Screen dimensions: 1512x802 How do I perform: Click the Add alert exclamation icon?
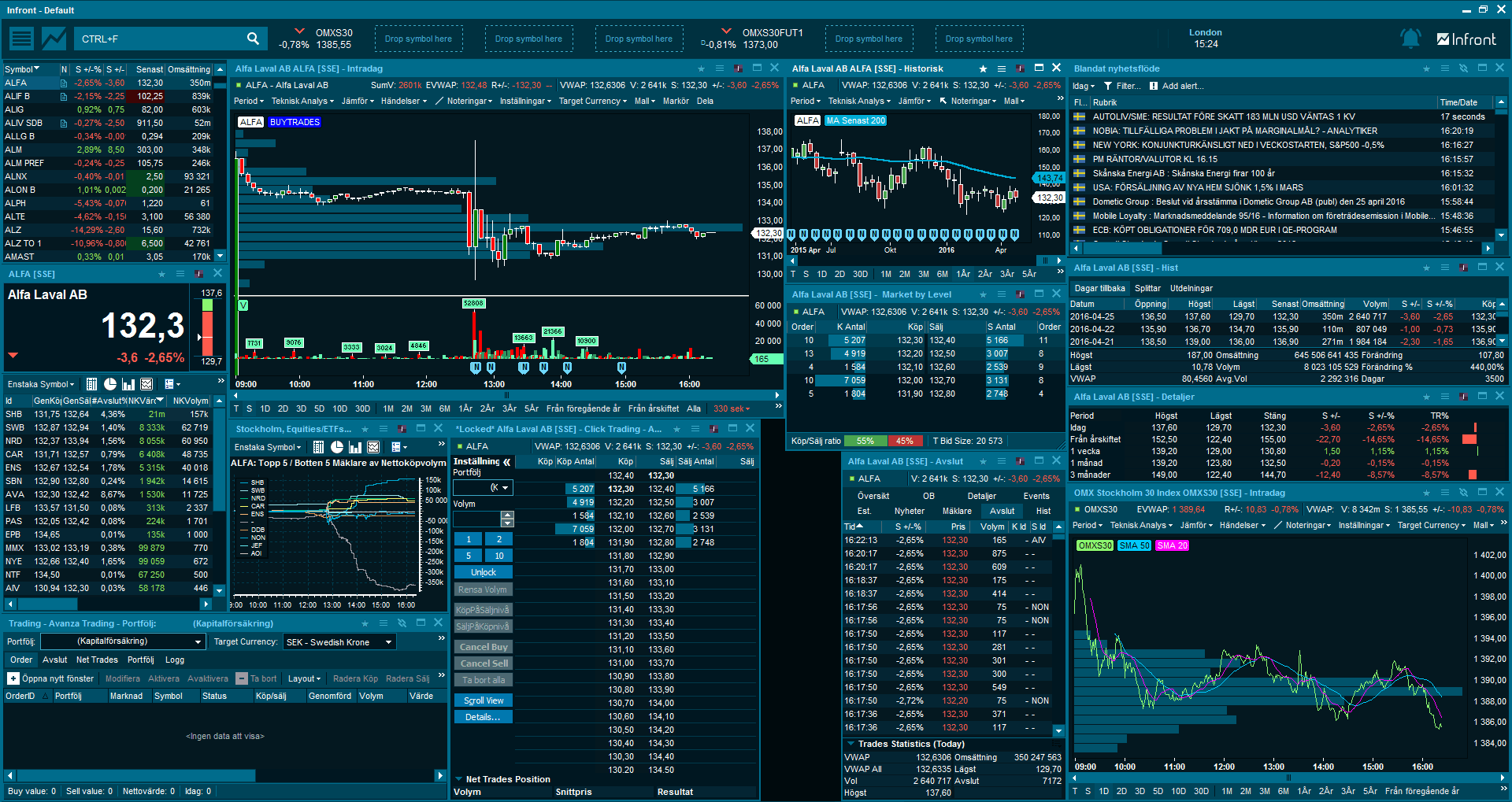coord(1154,86)
